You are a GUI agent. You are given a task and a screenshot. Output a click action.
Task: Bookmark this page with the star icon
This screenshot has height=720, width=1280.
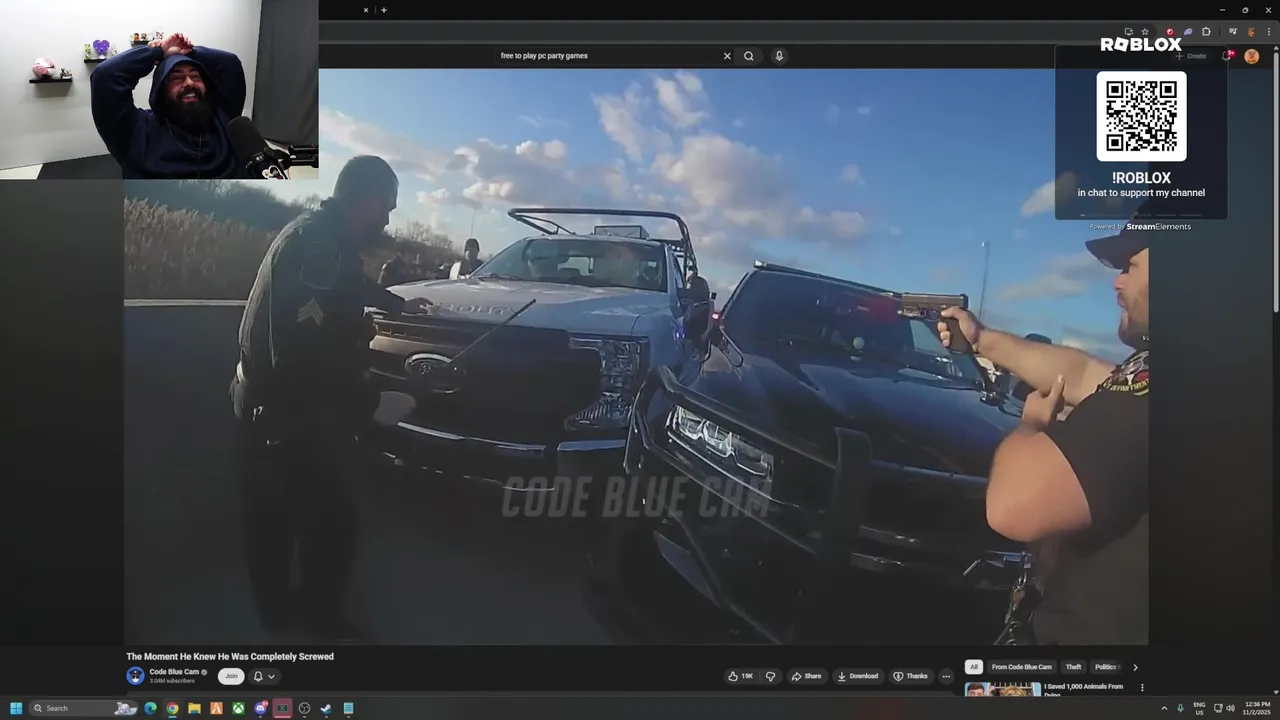pyautogui.click(x=1145, y=32)
